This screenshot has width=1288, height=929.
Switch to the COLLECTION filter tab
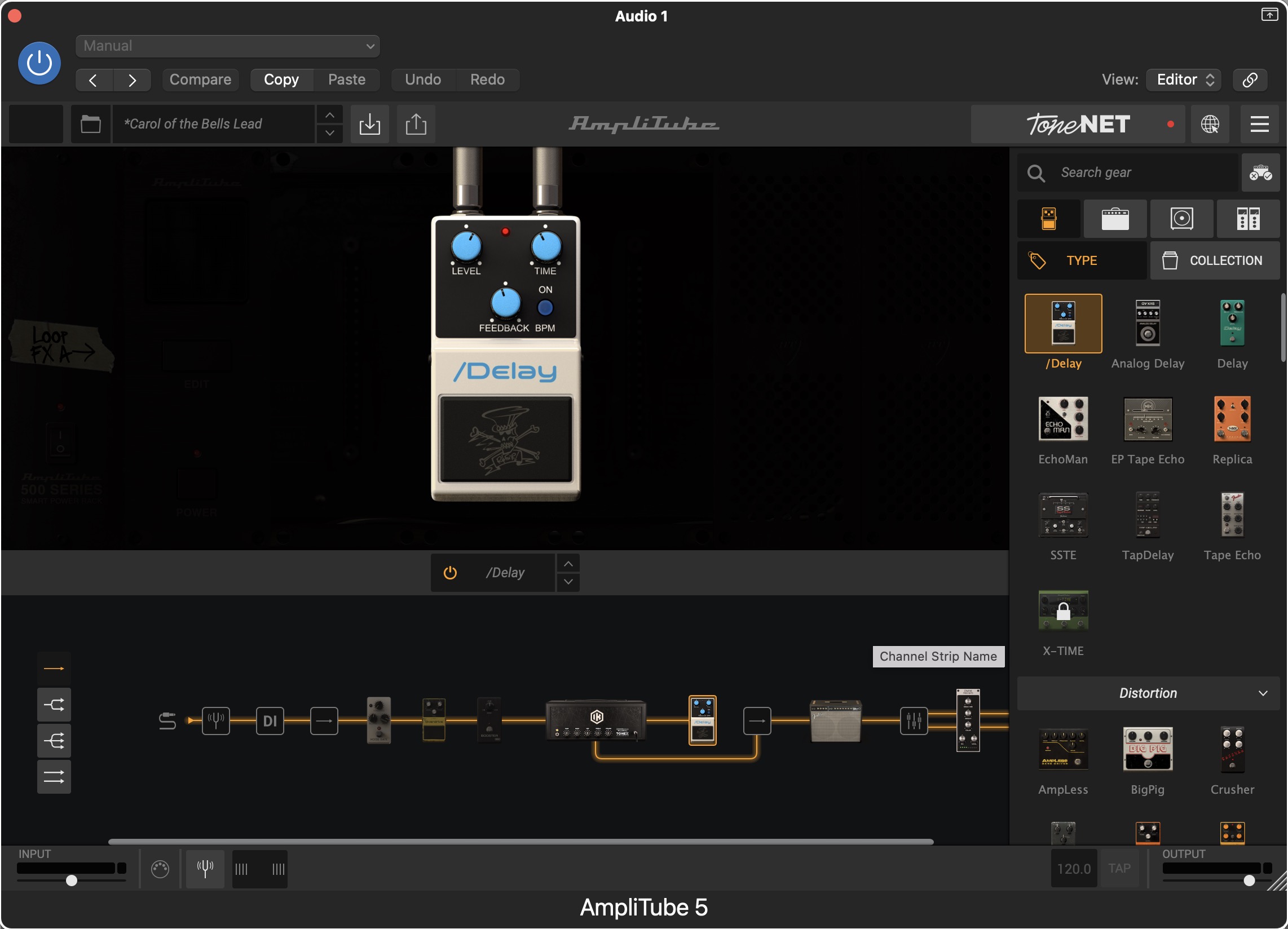[1215, 260]
